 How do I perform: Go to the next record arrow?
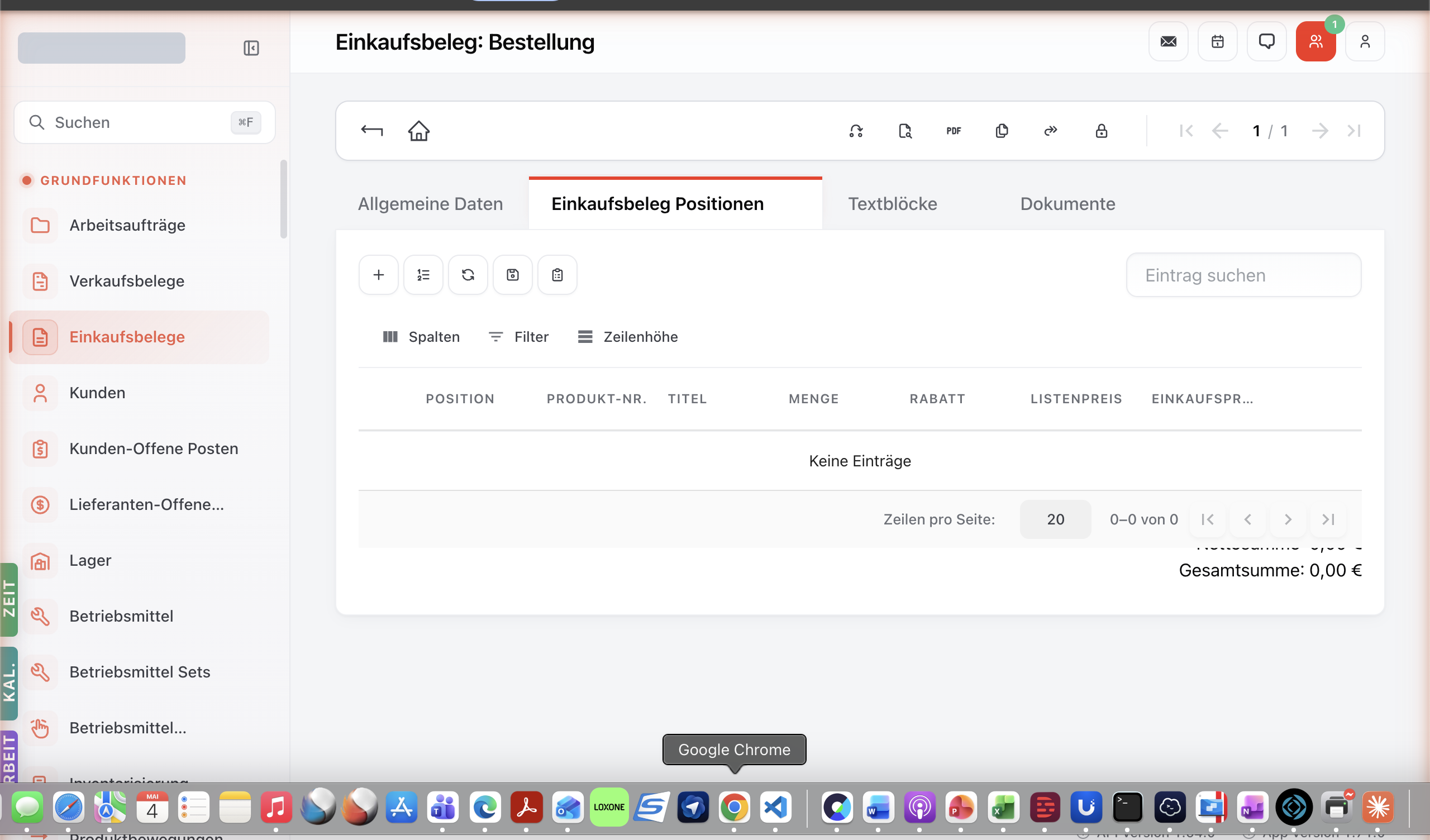(1320, 131)
